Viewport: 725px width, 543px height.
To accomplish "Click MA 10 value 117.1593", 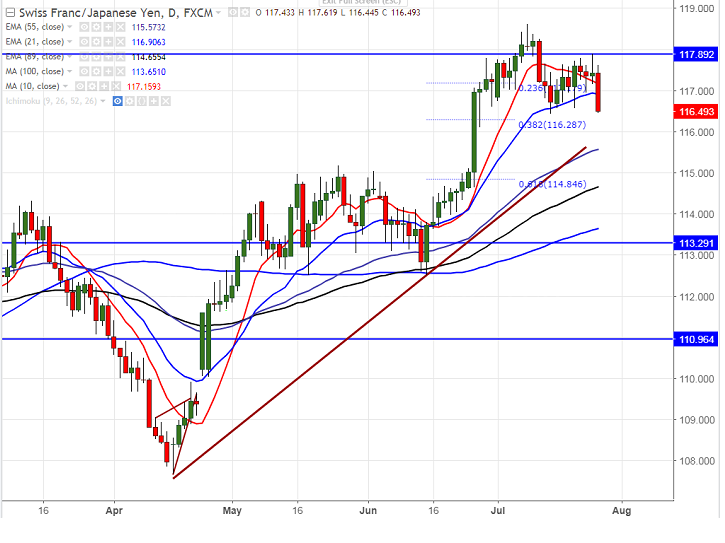I will pyautogui.click(x=144, y=86).
